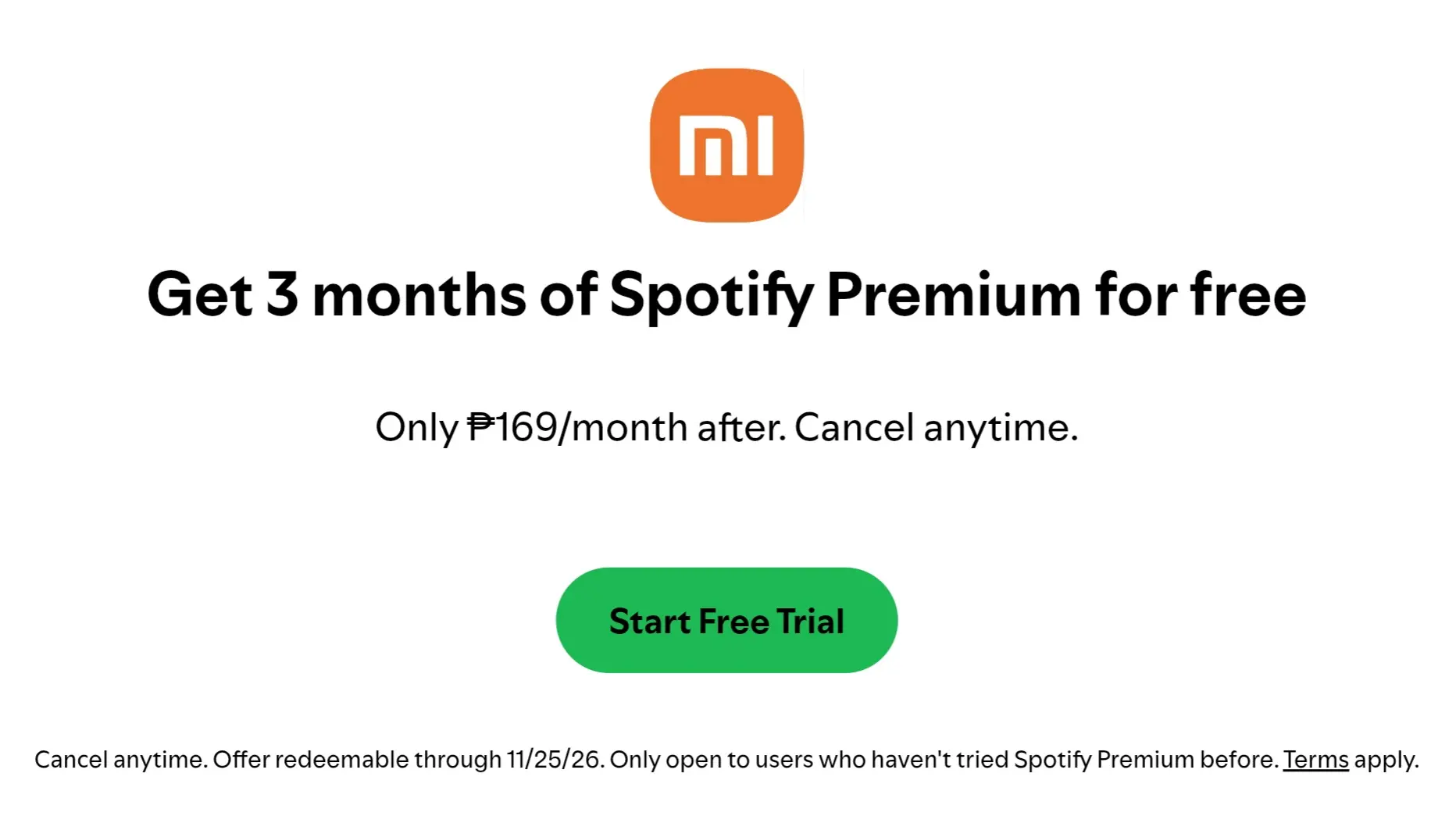Select the ₱169/month price text
Image resolution: width=1456 pixels, height=823 pixels.
pos(576,428)
